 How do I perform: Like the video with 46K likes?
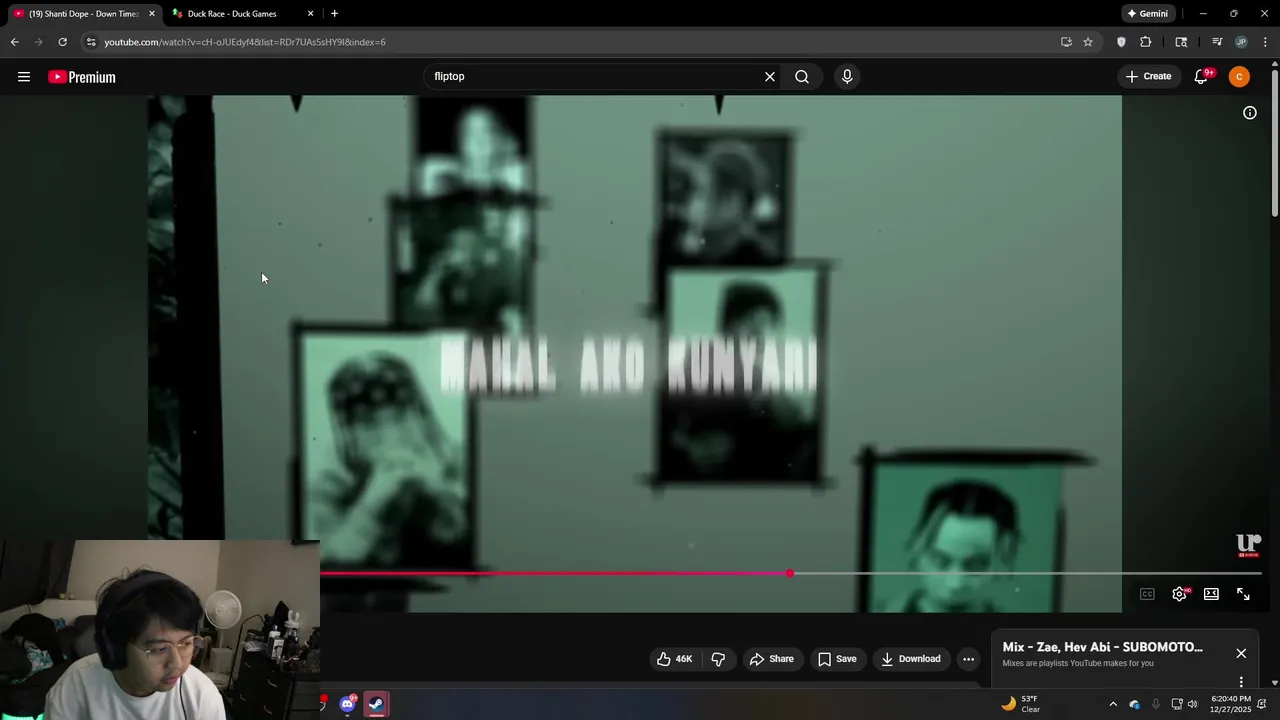(x=675, y=659)
